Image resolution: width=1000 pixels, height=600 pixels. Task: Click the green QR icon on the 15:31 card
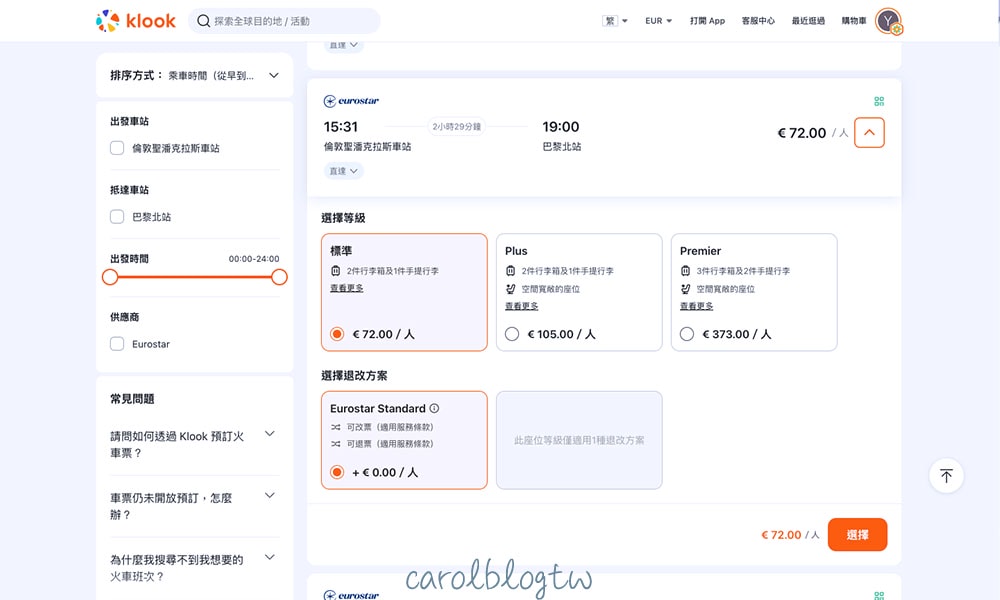pos(879,101)
